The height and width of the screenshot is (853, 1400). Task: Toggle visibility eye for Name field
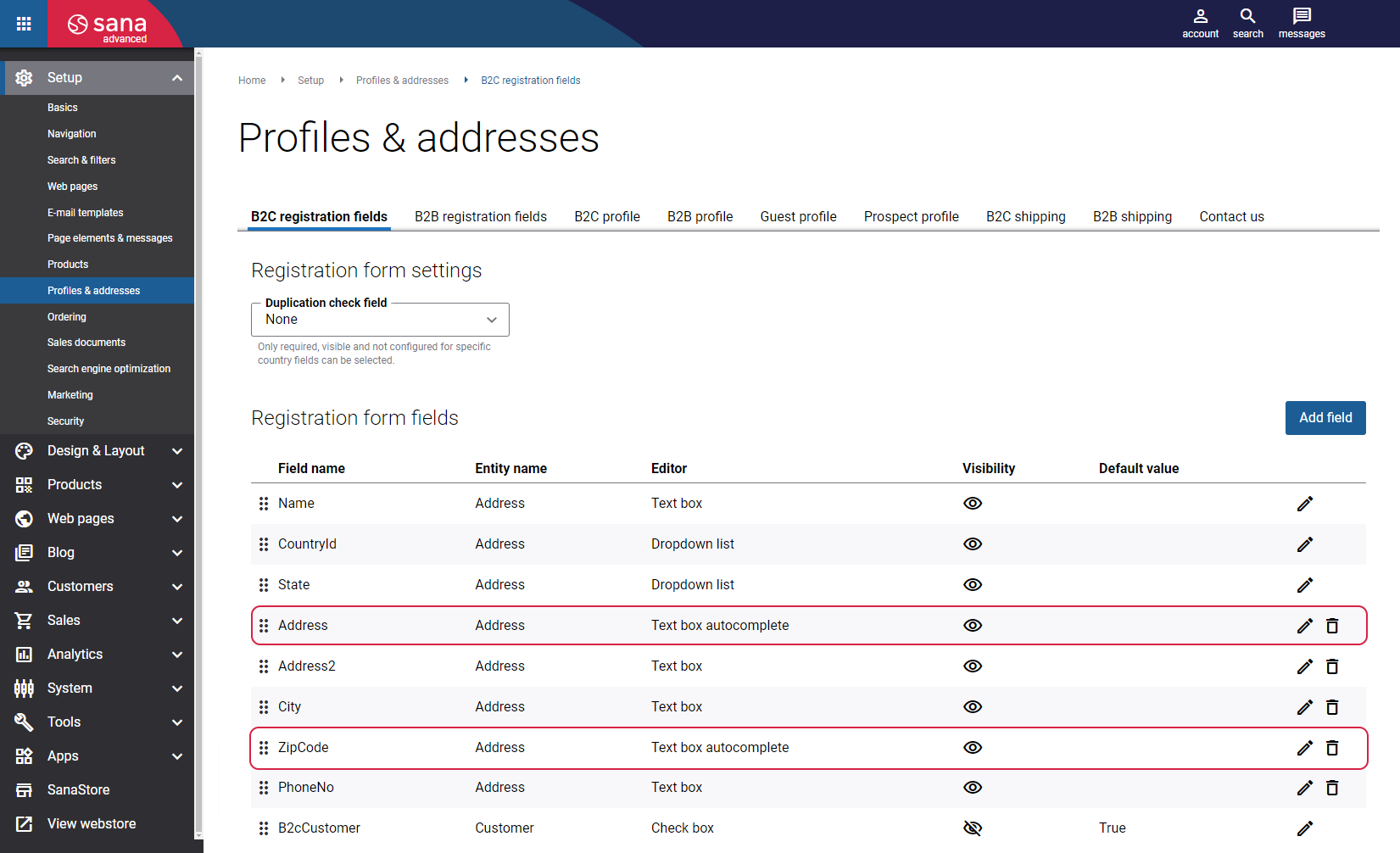[973, 504]
